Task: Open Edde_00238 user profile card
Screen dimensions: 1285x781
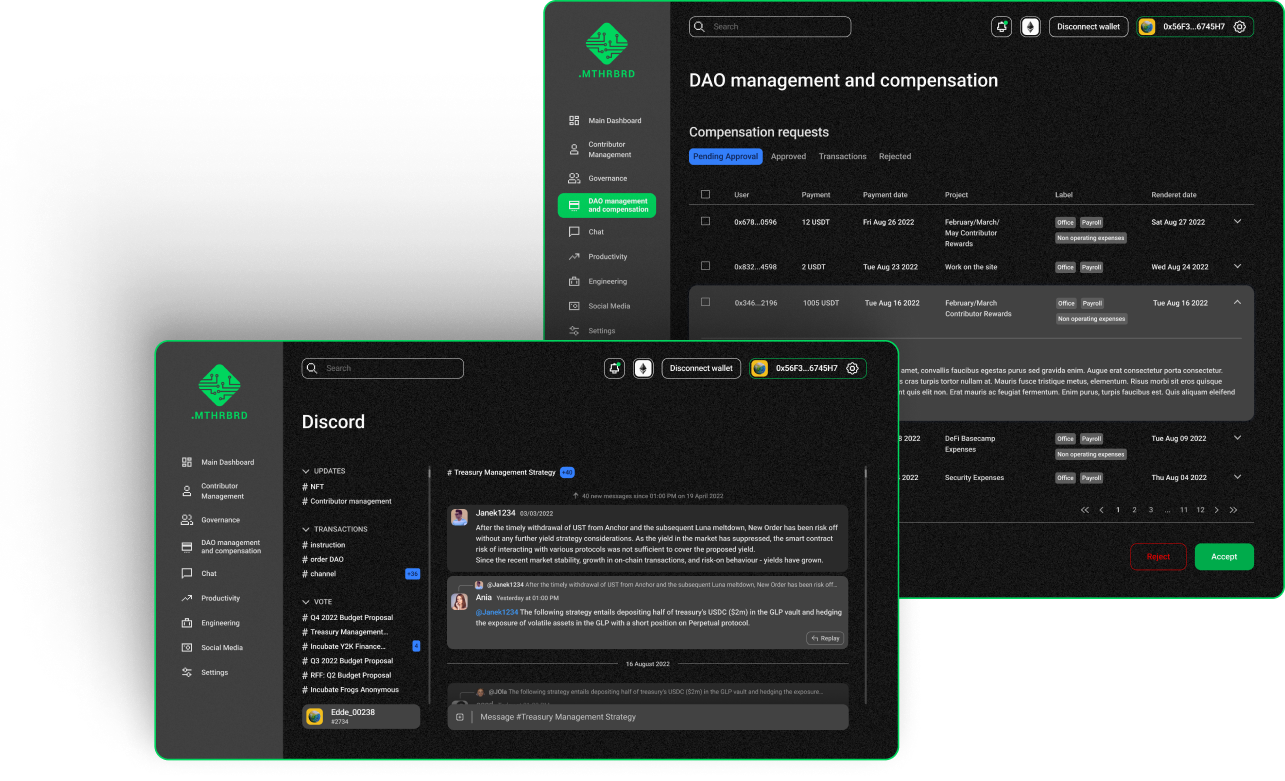Action: point(361,716)
